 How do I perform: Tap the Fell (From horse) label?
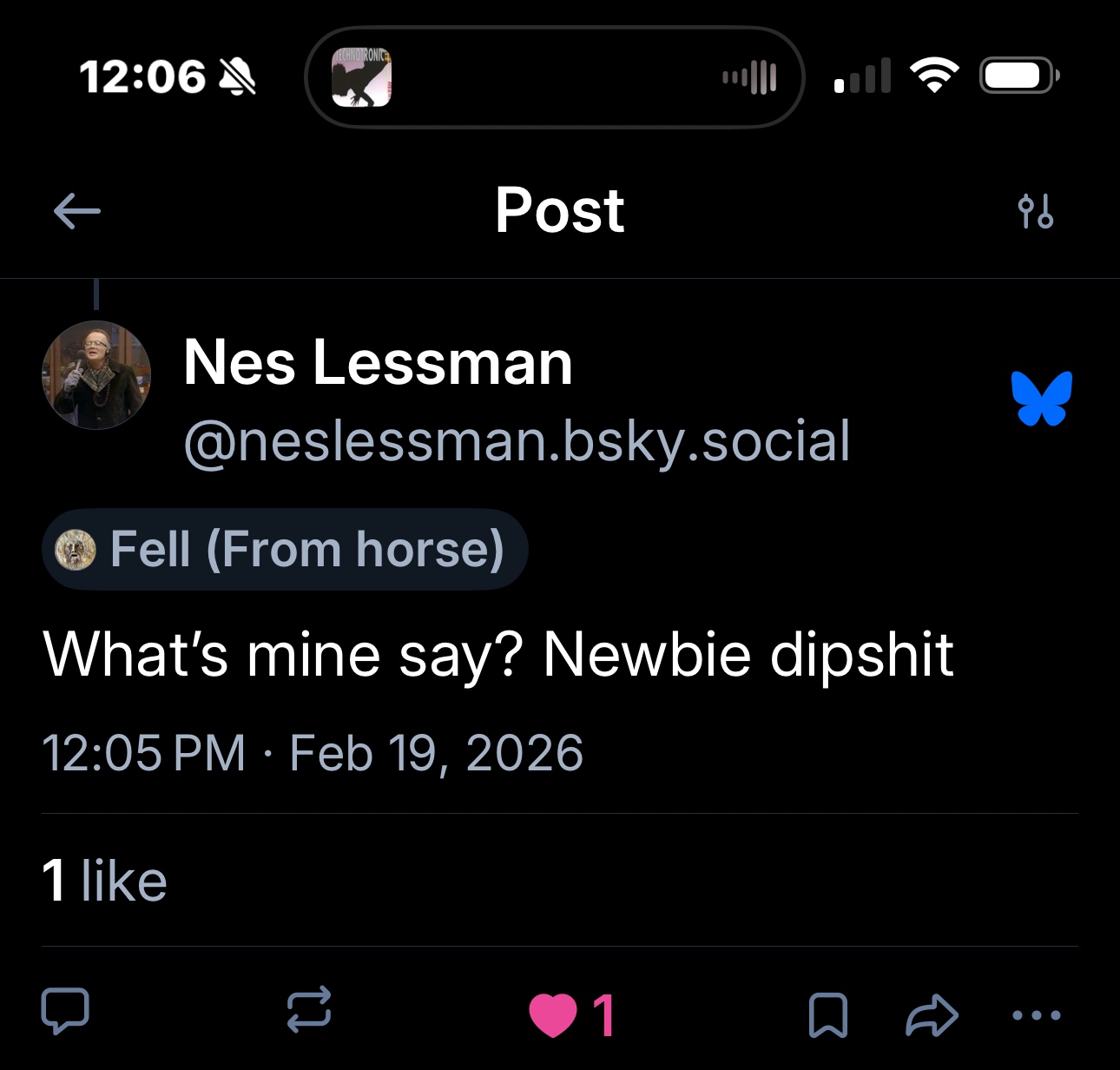tap(285, 549)
